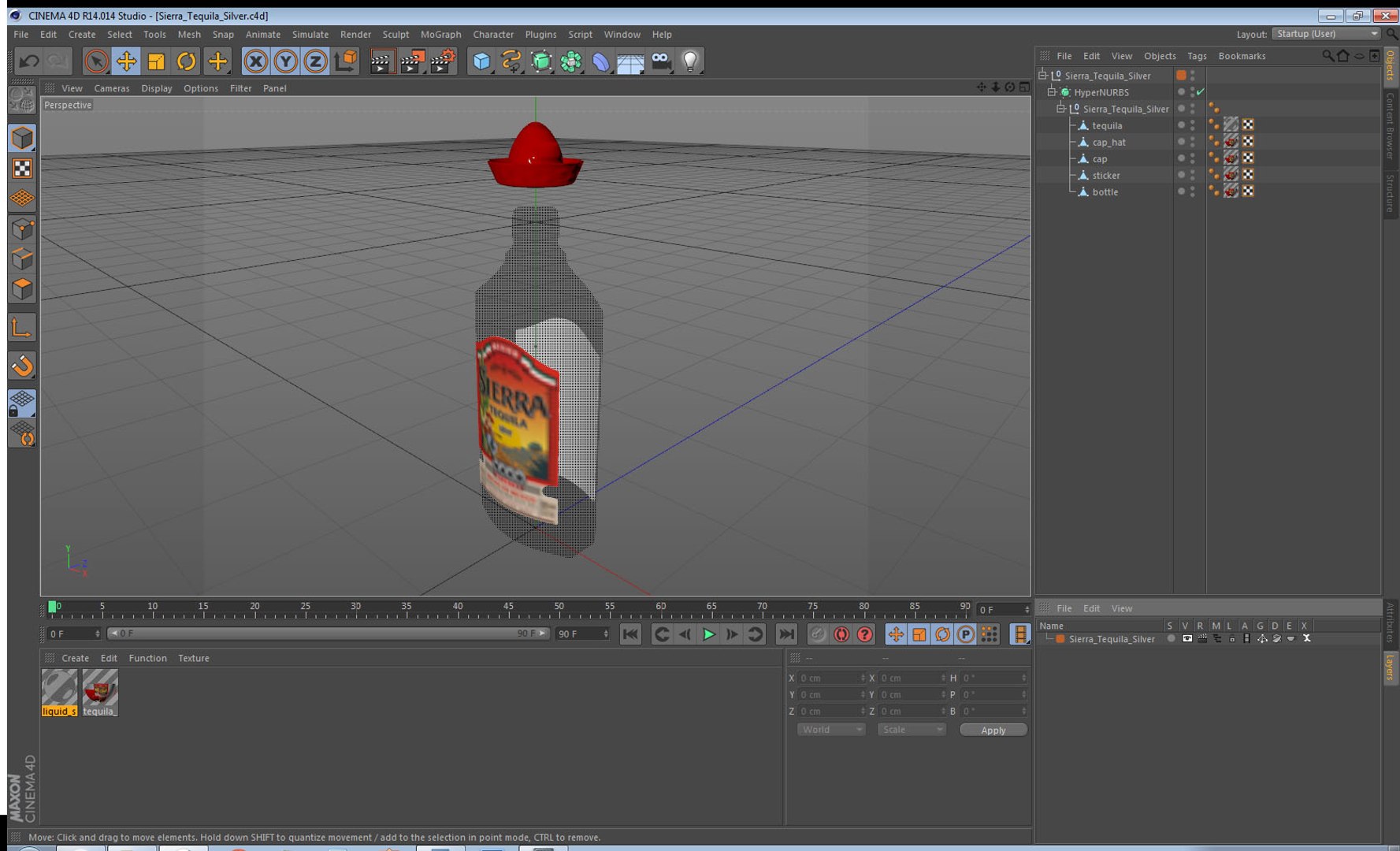Add a light object
The height and width of the screenshot is (851, 1400).
click(x=690, y=61)
